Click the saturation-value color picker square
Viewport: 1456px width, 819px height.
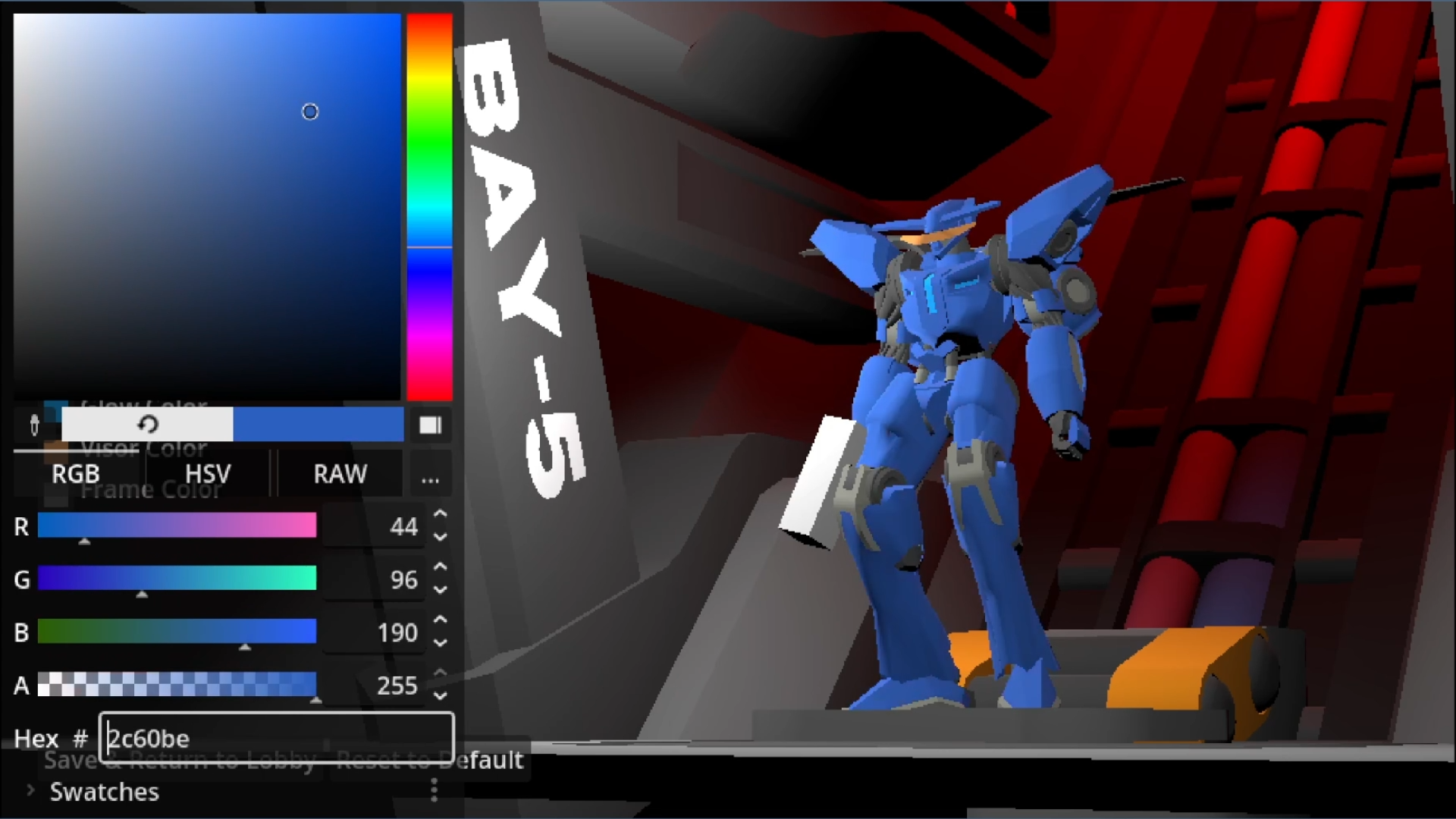point(206,206)
